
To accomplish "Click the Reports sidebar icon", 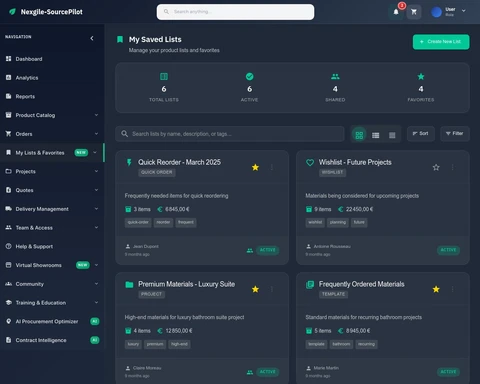I will (x=9, y=96).
